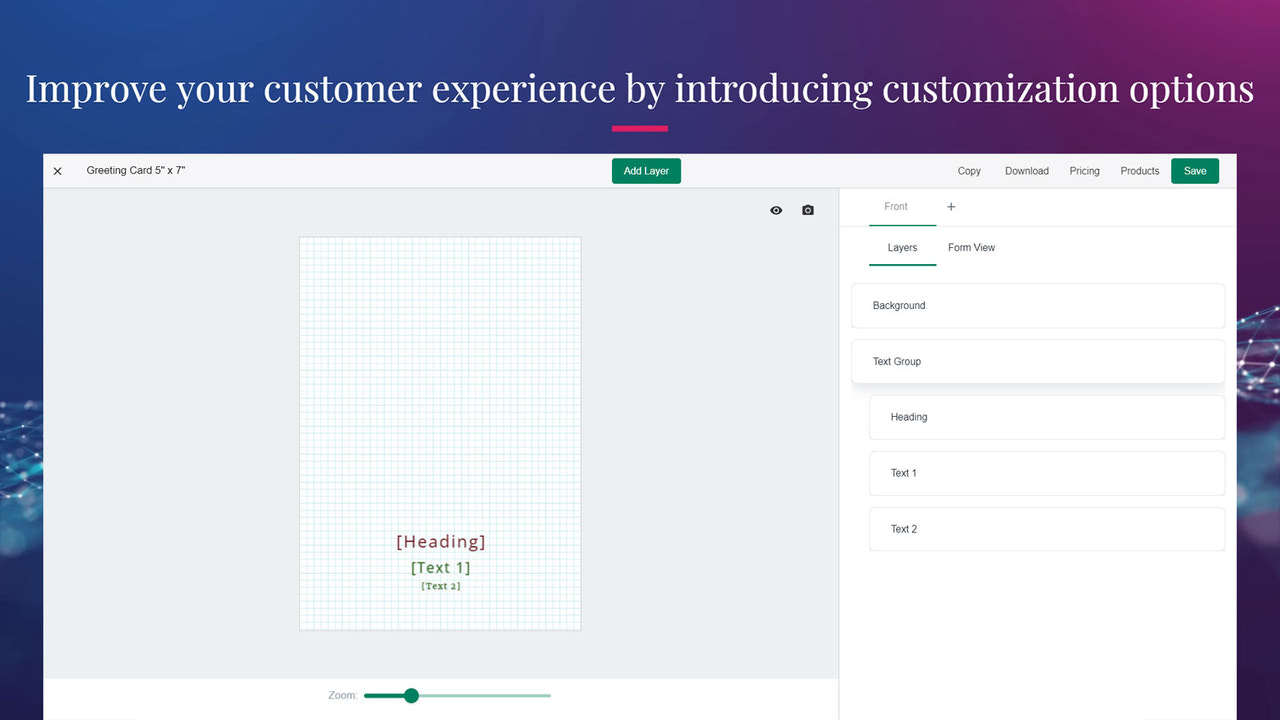Image resolution: width=1280 pixels, height=720 pixels.
Task: Expand the Background layer entry
Action: point(1037,305)
